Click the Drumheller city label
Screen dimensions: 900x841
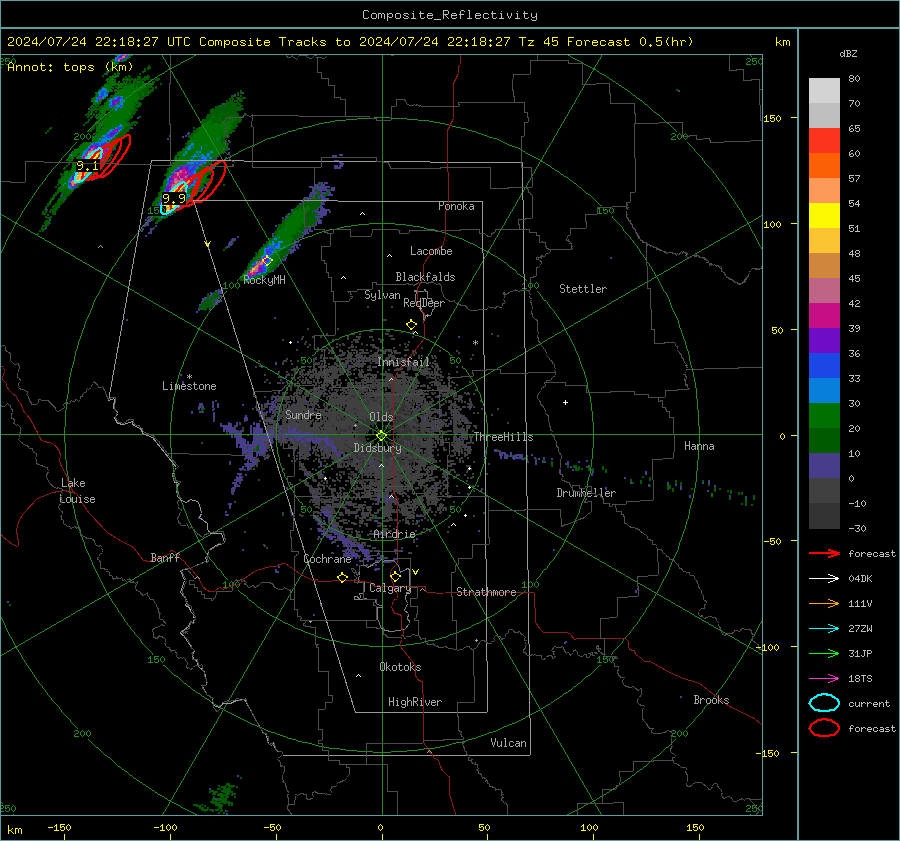586,493
